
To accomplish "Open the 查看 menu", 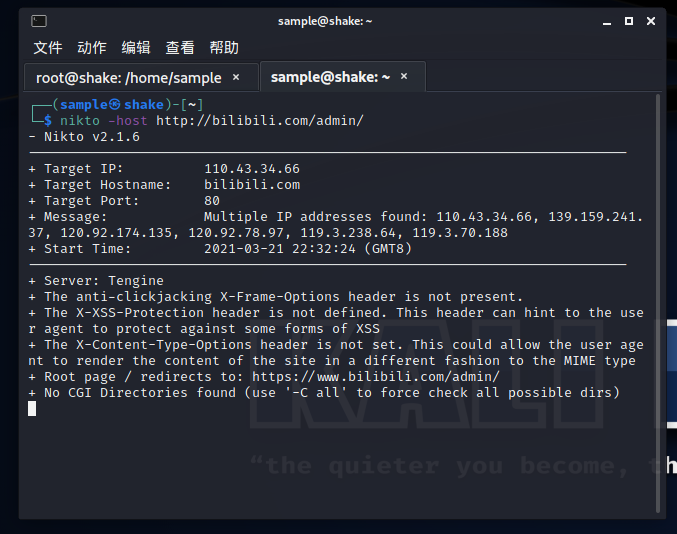I will (x=180, y=47).
